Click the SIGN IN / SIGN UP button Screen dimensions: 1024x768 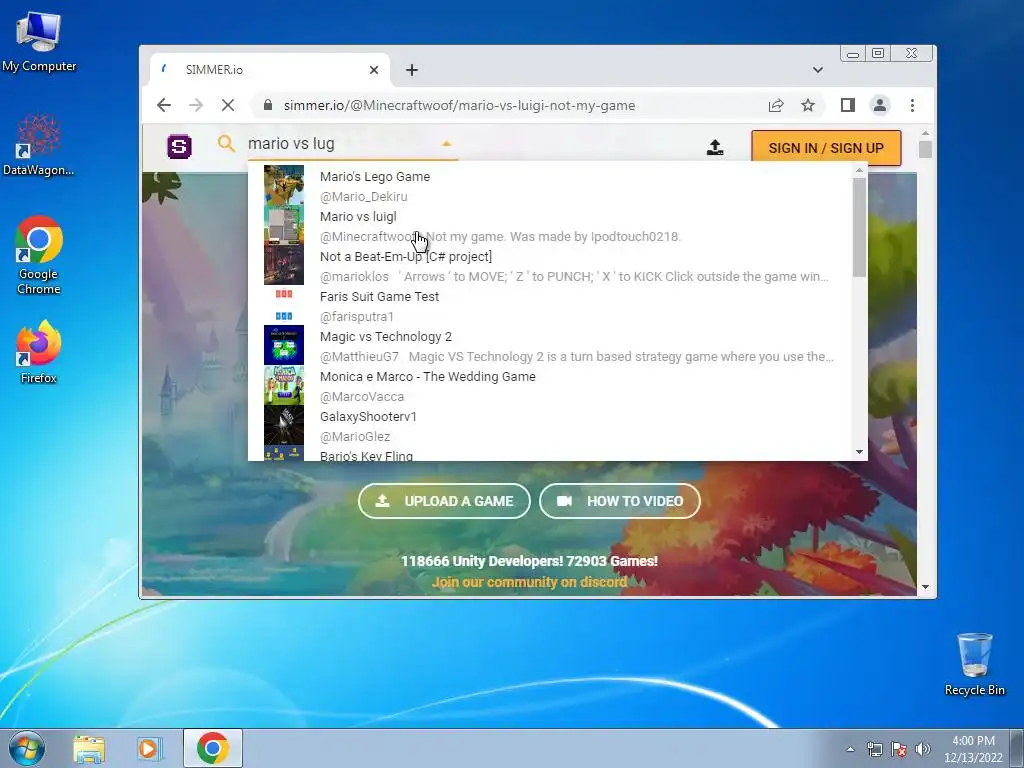point(825,148)
